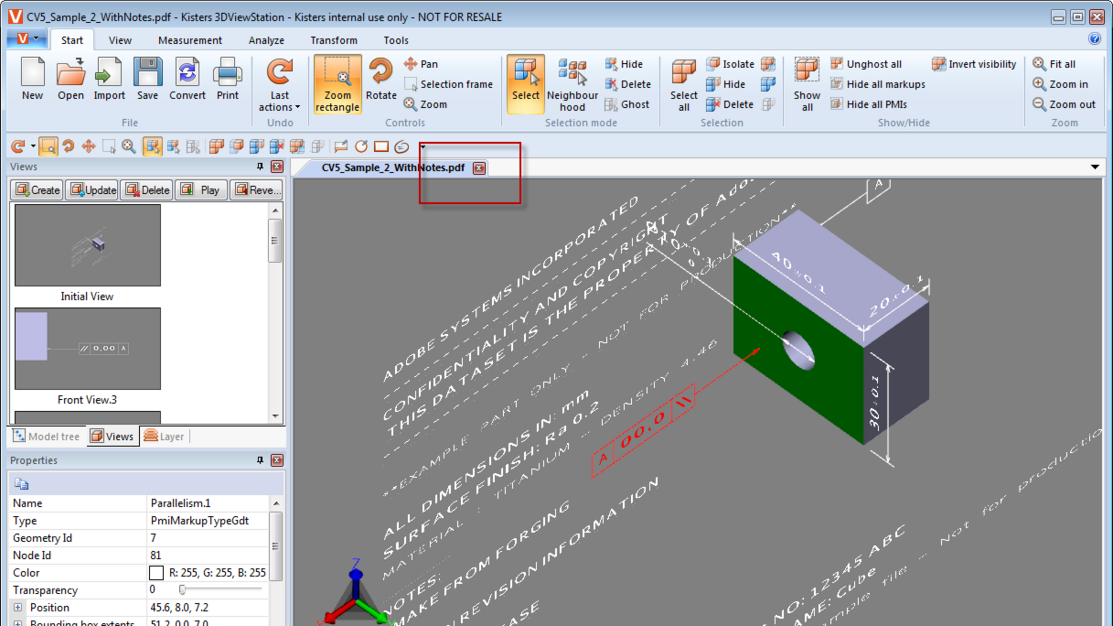Enable Delete mode in Selection mode group

pyautogui.click(x=627, y=84)
